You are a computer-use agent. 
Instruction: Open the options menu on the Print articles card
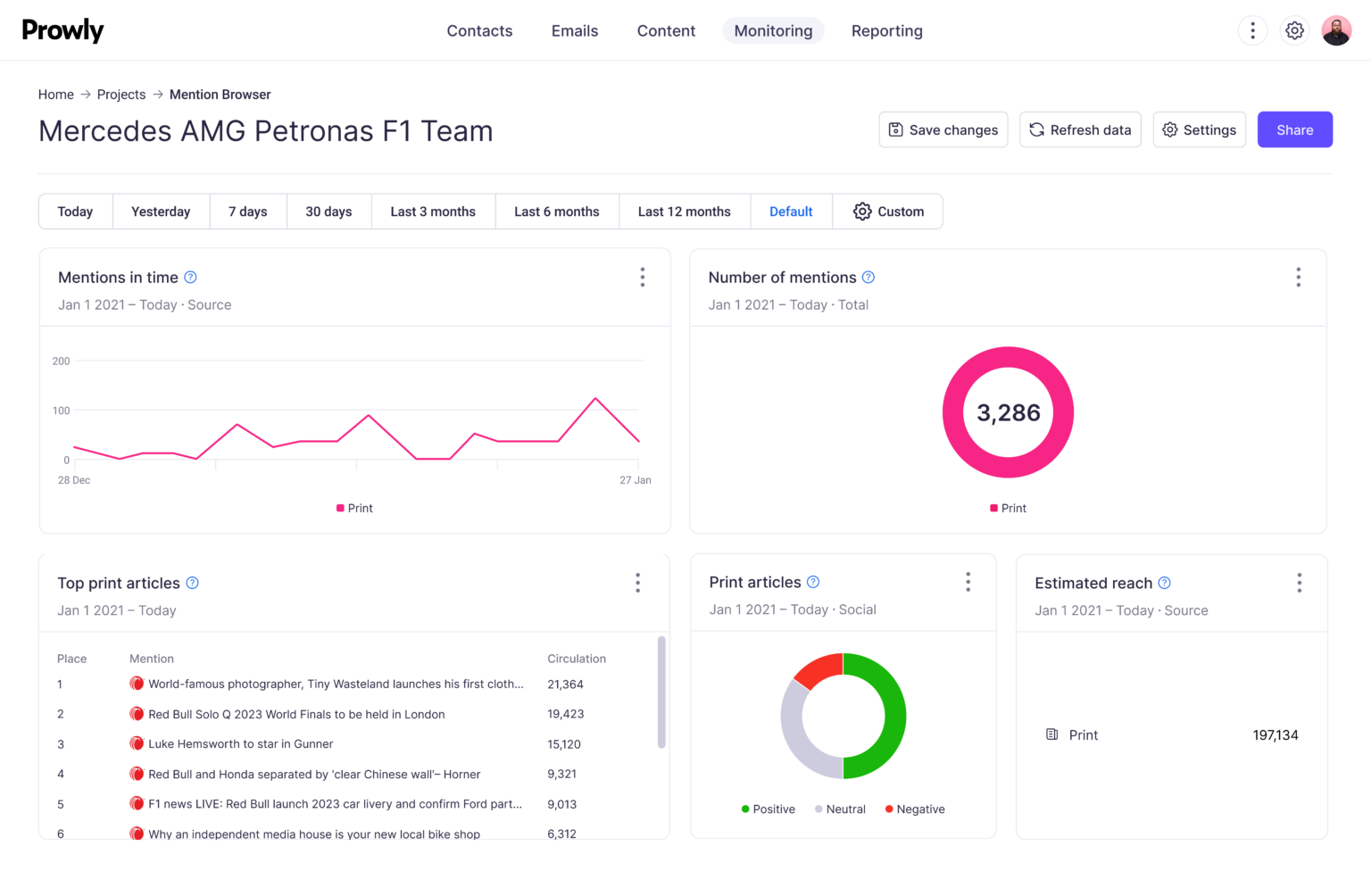point(968,581)
